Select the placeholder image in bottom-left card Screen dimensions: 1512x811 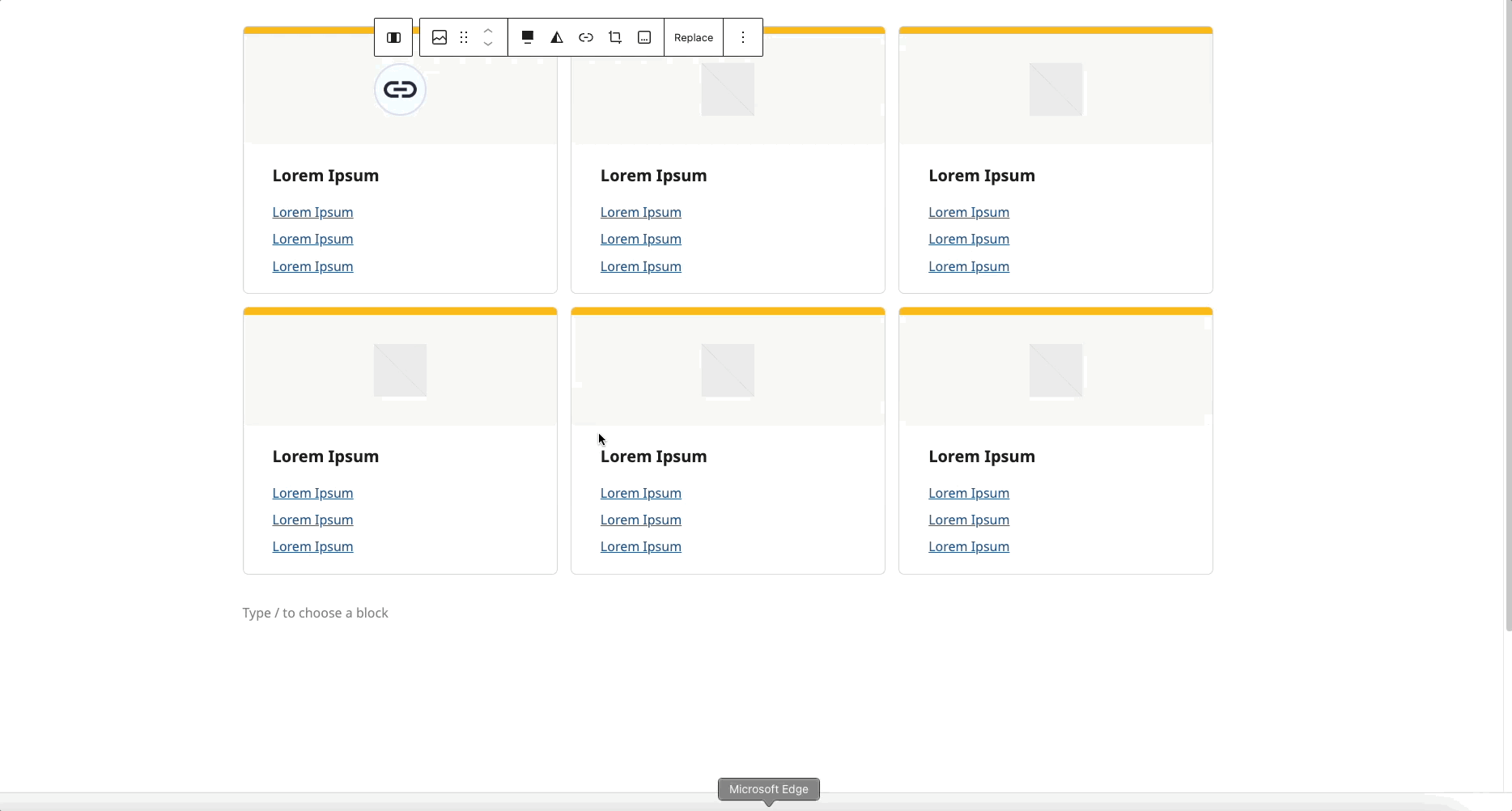pos(400,370)
